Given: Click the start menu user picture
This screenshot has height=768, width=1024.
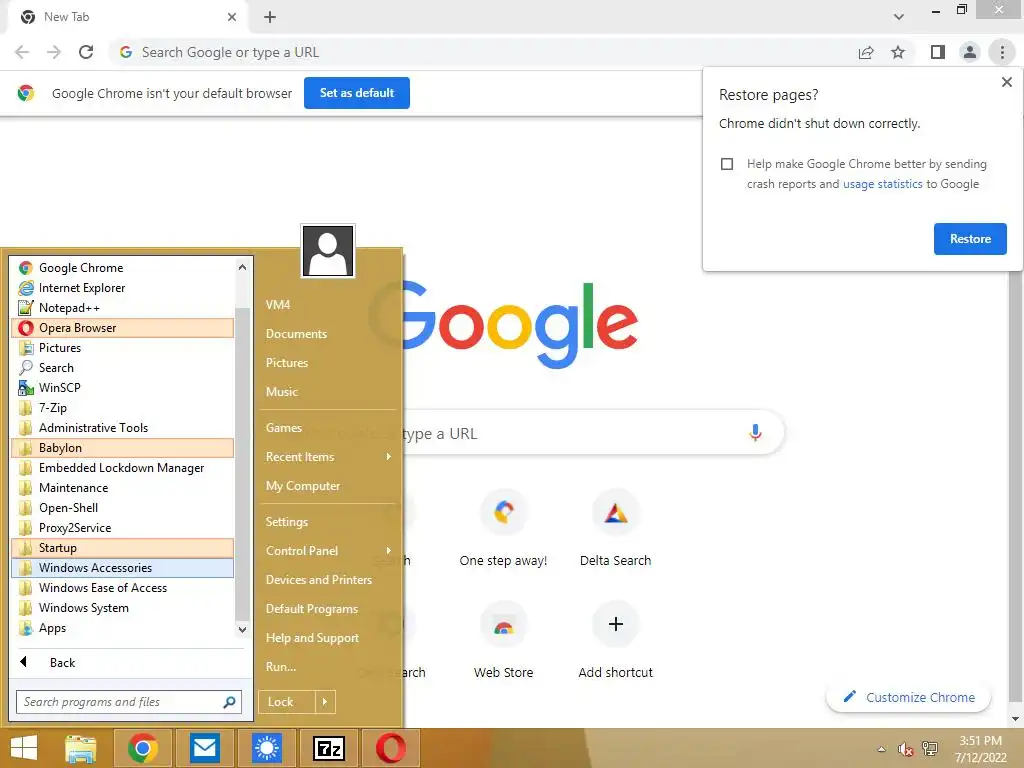Looking at the screenshot, I should [x=328, y=251].
